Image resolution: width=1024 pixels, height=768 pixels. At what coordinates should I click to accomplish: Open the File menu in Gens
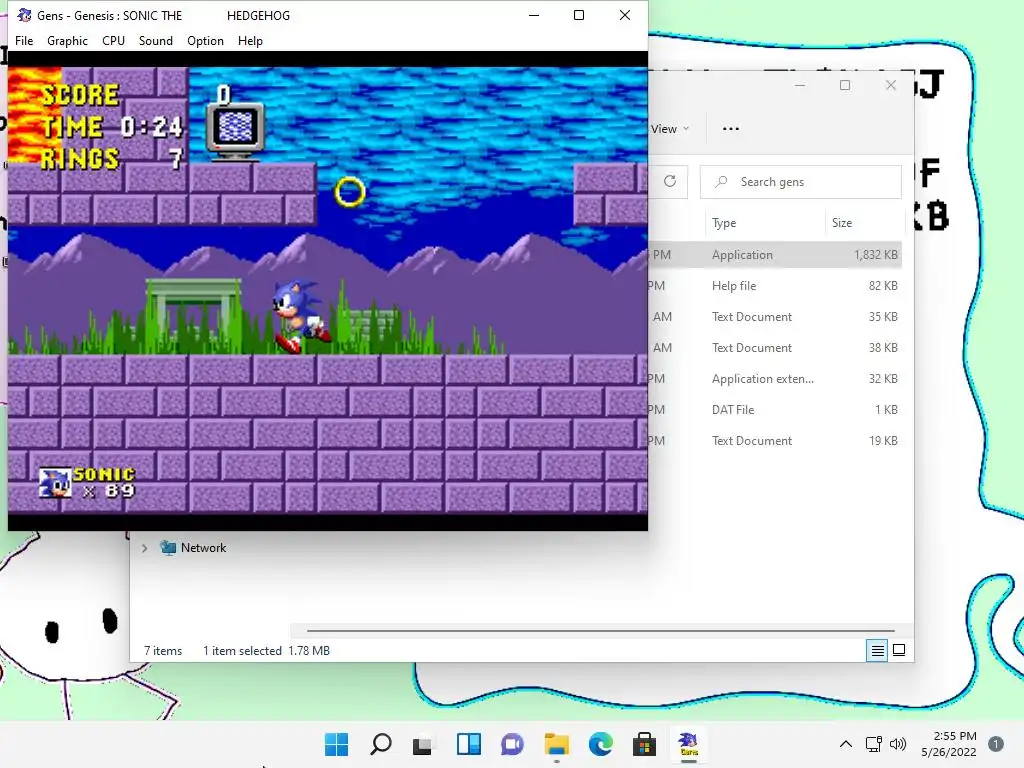coord(24,40)
